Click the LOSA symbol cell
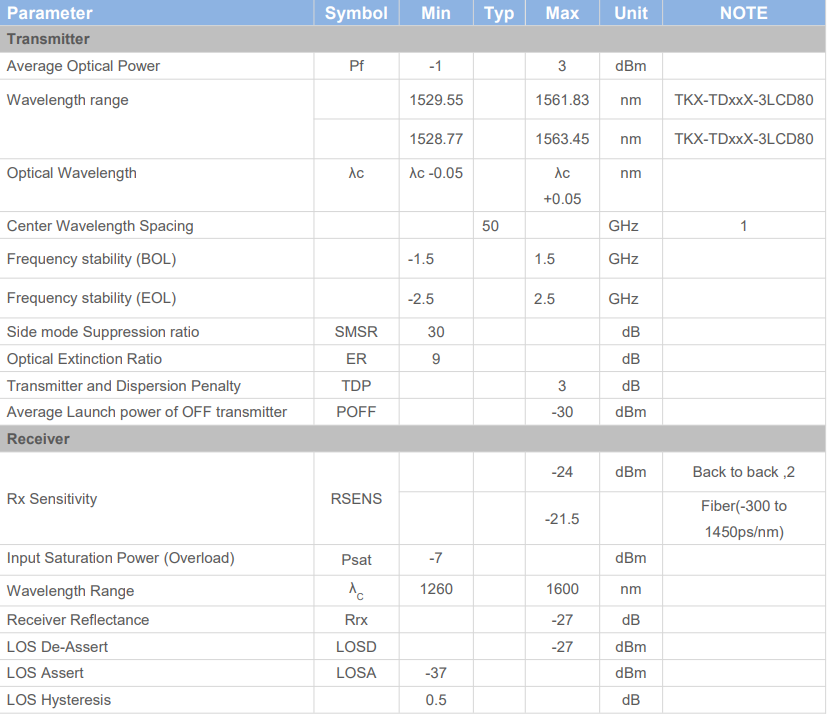 pyautogui.click(x=356, y=673)
